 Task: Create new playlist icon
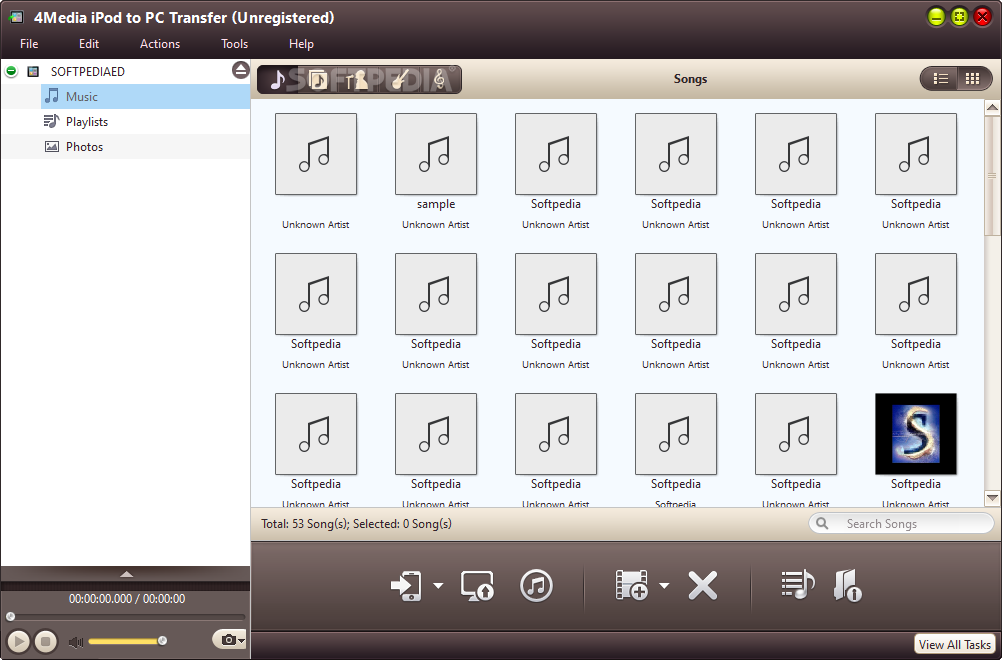(798, 585)
